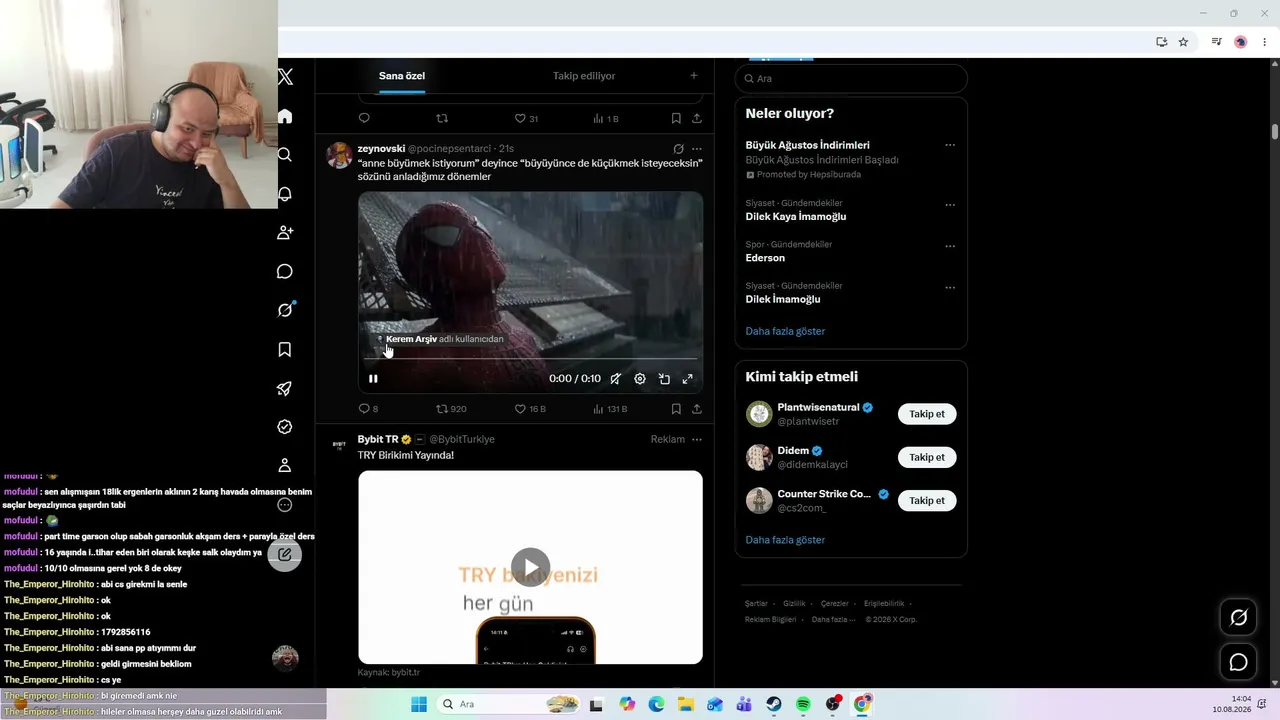Reply to the post with 31 likes
1280x720 pixels.
point(364,119)
